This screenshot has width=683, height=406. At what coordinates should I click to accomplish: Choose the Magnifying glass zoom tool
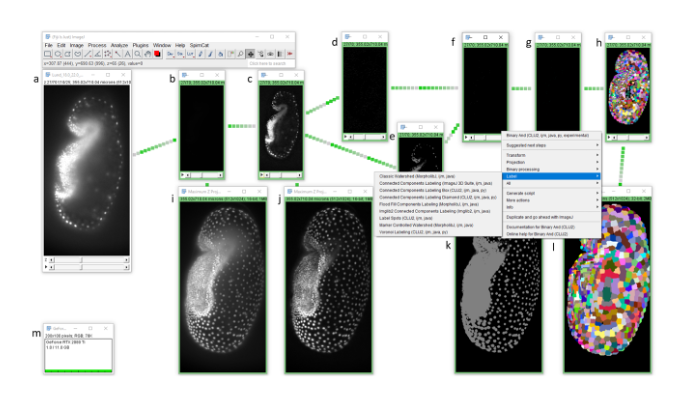click(x=137, y=54)
